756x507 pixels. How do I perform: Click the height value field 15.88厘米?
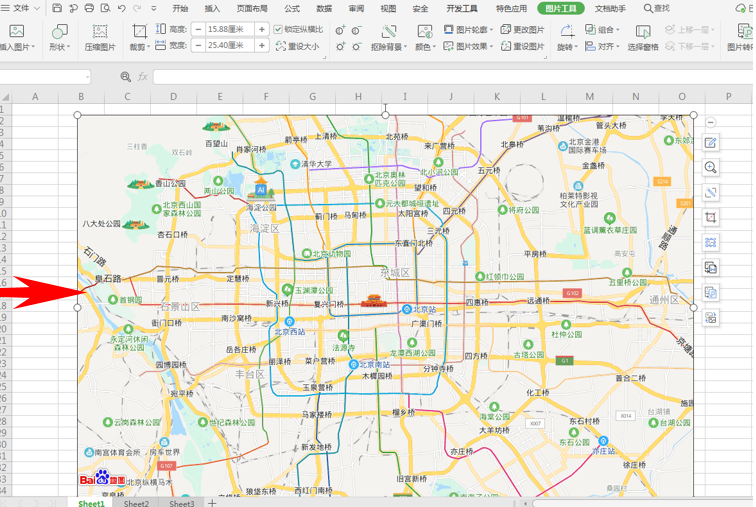[x=230, y=29]
